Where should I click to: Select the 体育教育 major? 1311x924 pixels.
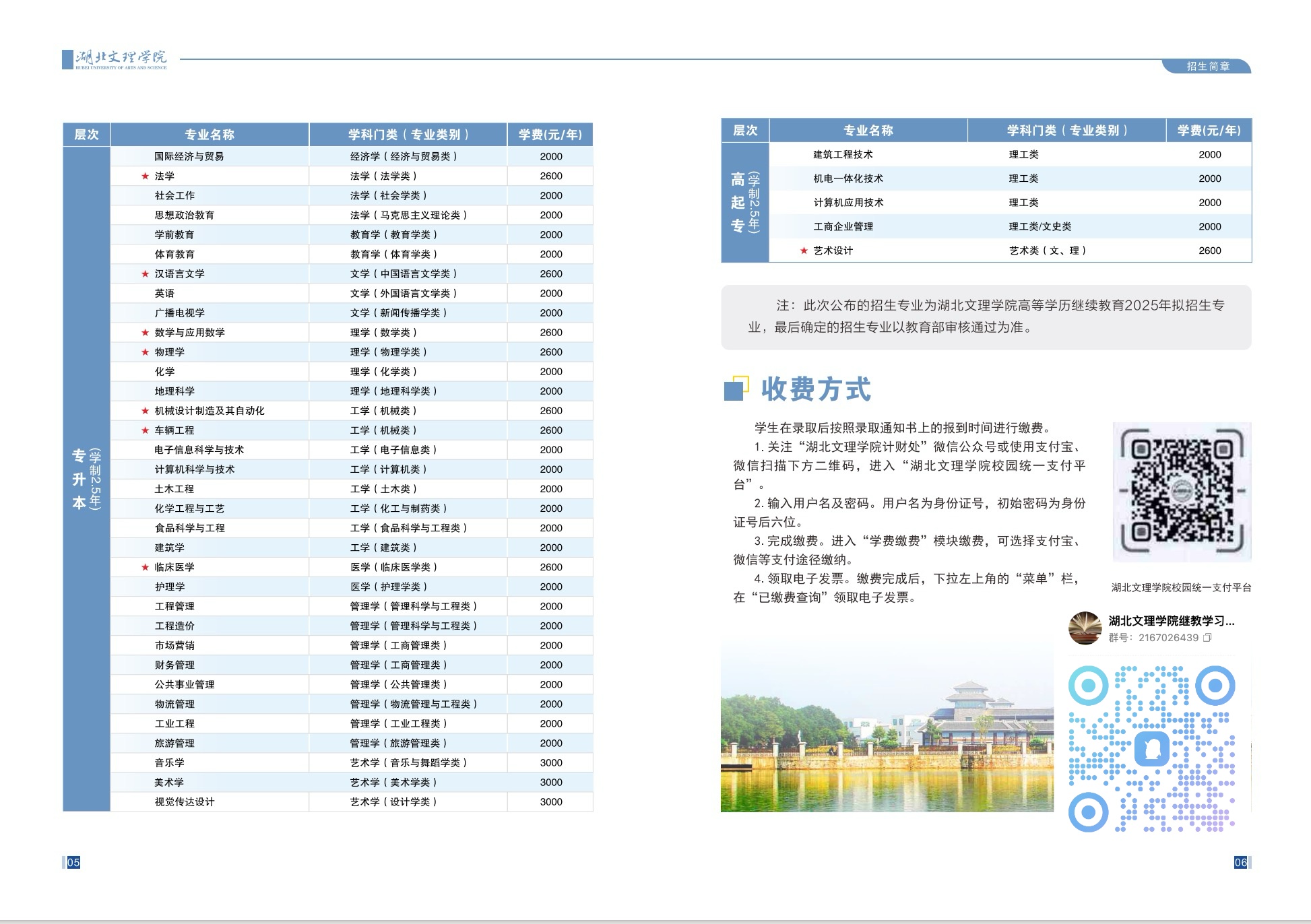[x=174, y=254]
